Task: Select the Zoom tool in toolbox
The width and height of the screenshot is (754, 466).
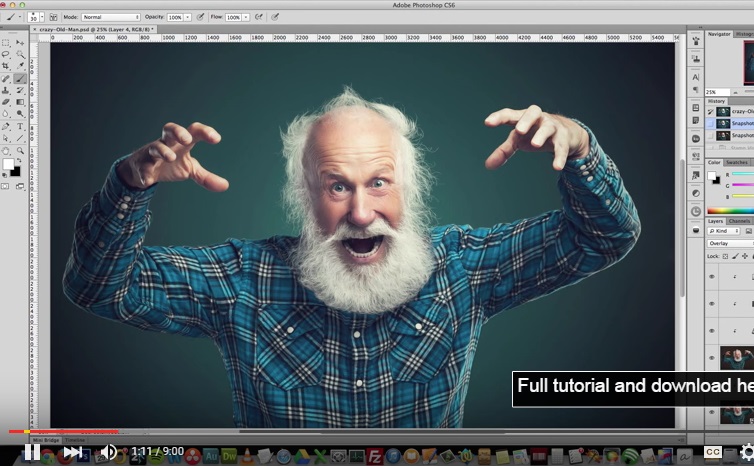Action: click(20, 151)
